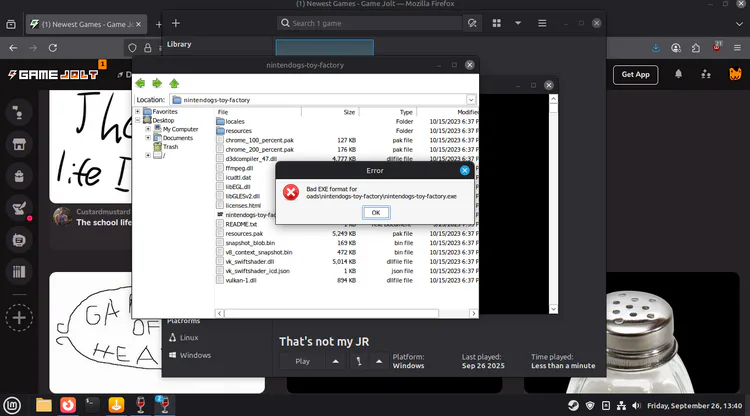Add game with plus button in library

176,23
